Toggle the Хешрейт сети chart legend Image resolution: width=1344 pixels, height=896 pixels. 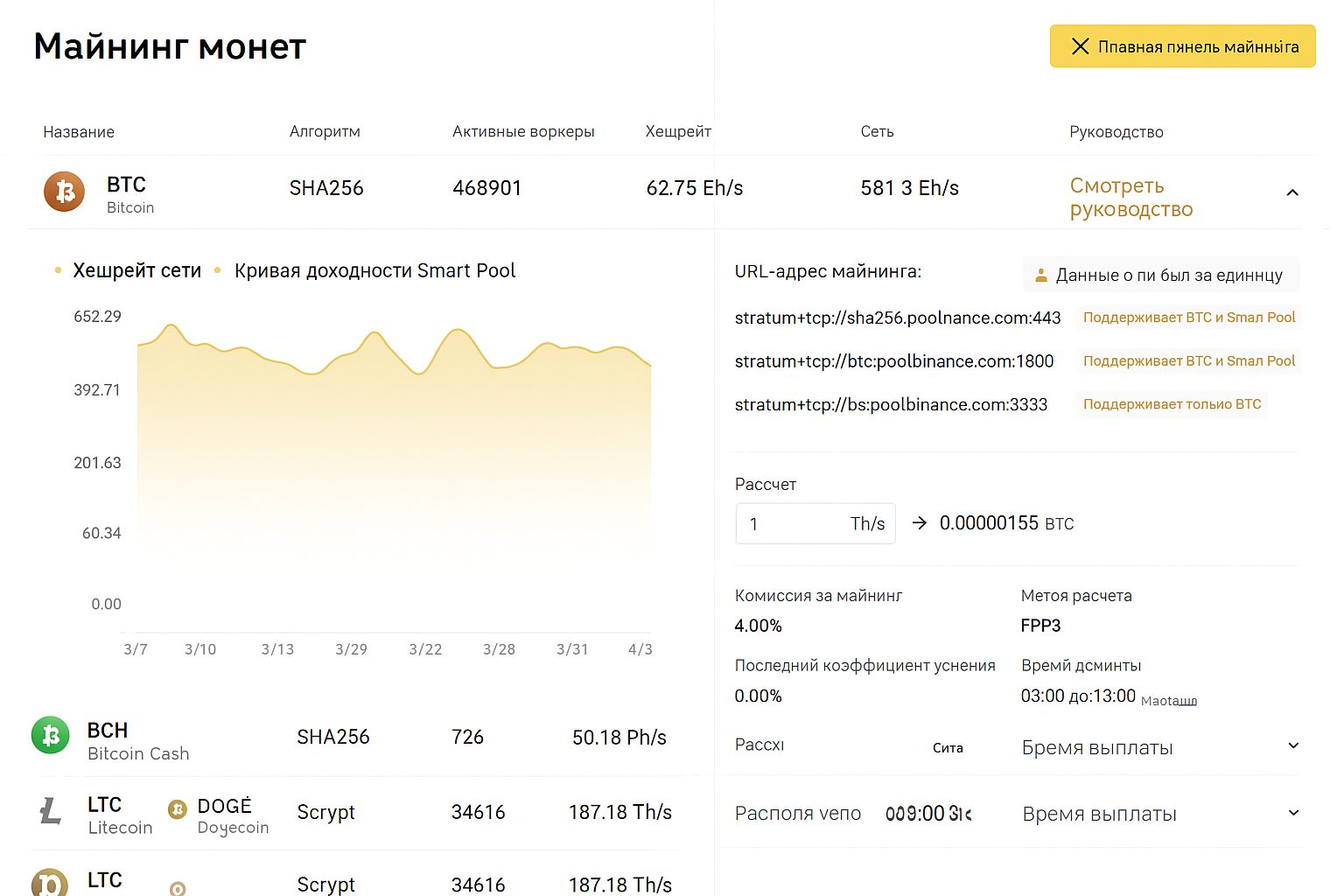click(137, 270)
